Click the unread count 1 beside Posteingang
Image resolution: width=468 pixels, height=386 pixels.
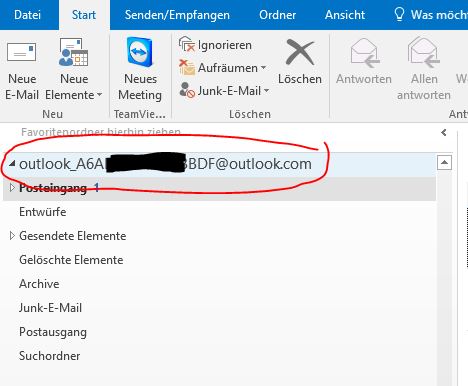tap(96, 188)
